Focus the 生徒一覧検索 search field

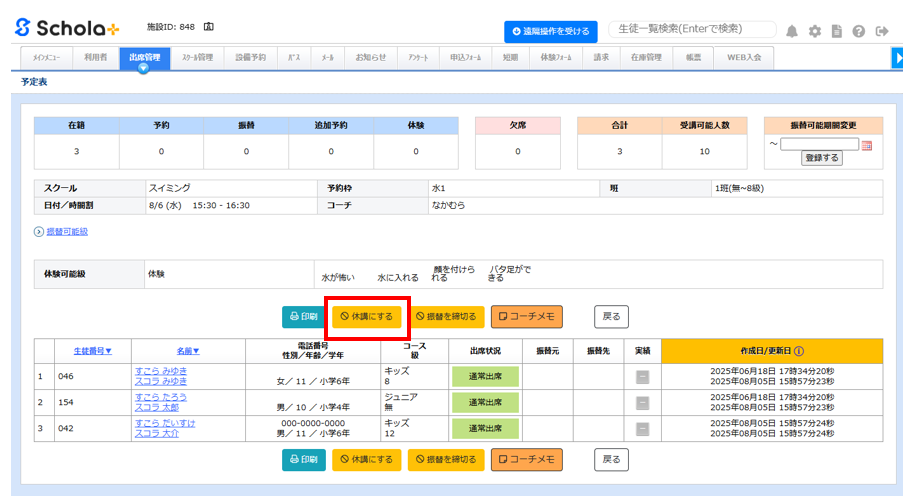pyautogui.click(x=692, y=29)
